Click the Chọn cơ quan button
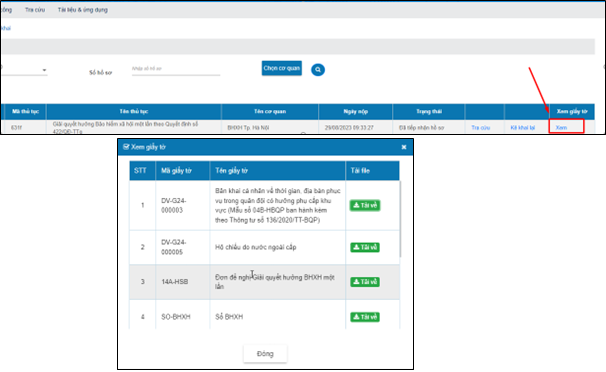 point(282,68)
